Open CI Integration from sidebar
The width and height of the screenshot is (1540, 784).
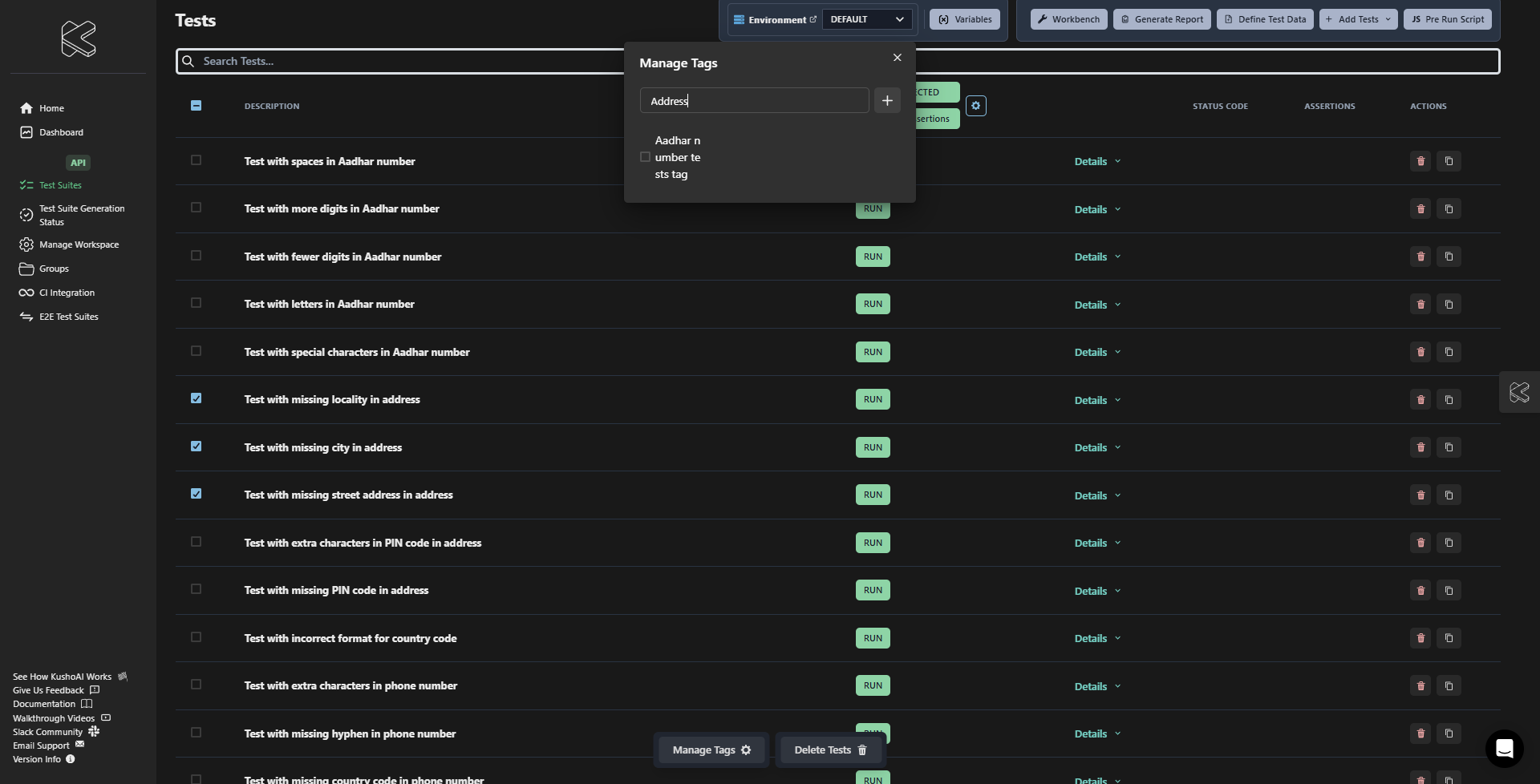(x=67, y=293)
